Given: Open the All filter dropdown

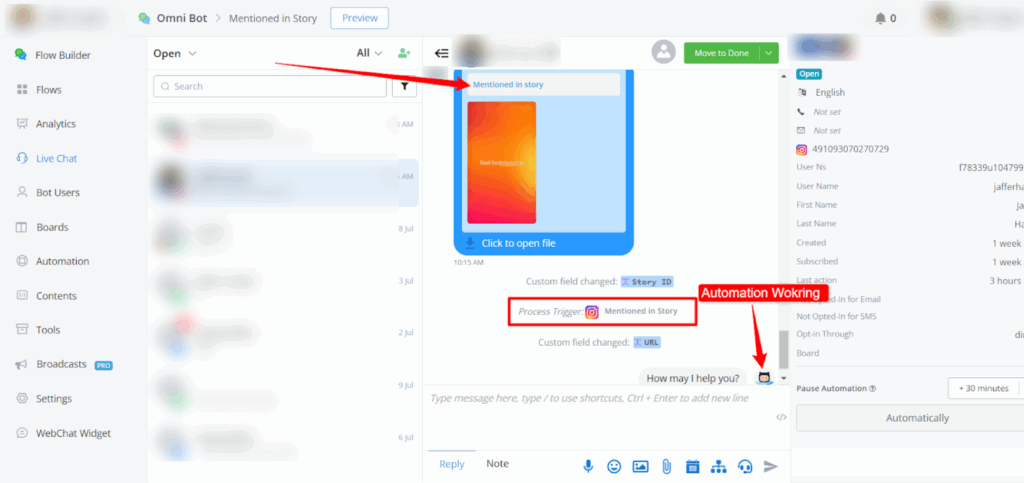Looking at the screenshot, I should coord(369,53).
